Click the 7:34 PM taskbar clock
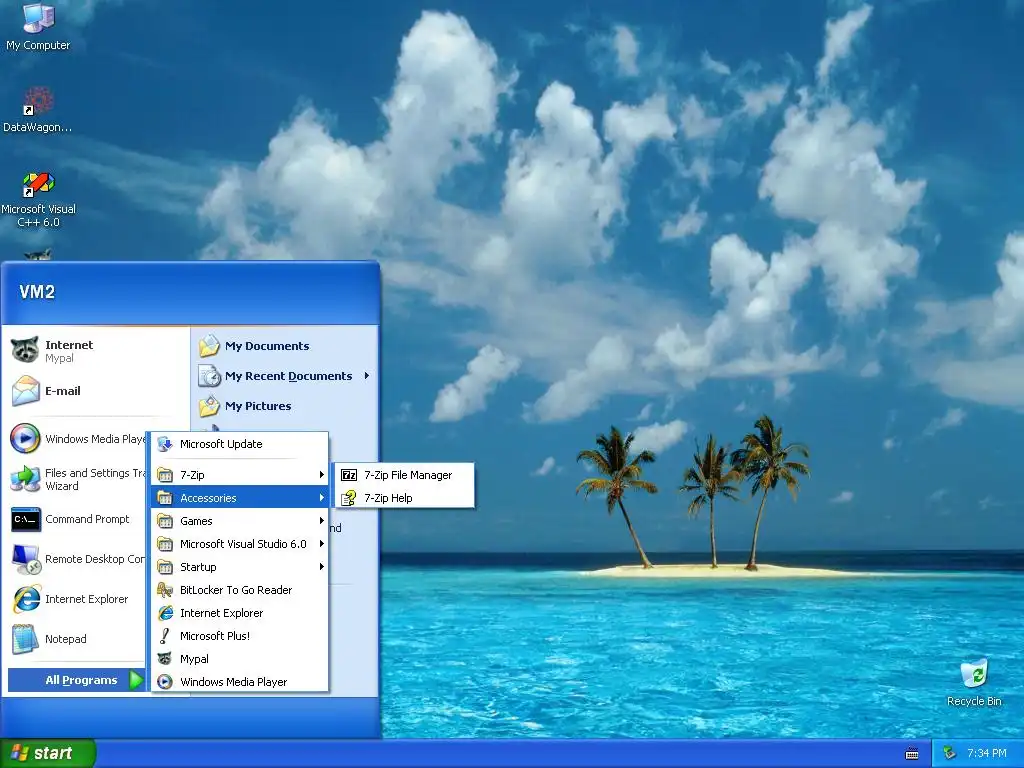The image size is (1024, 768). (x=986, y=753)
